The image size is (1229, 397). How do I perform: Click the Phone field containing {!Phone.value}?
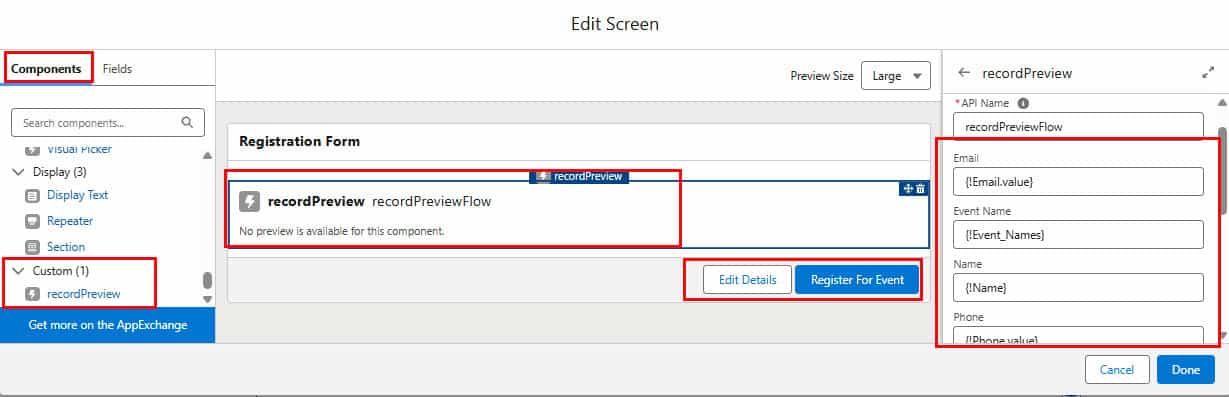pyautogui.click(x=1078, y=336)
